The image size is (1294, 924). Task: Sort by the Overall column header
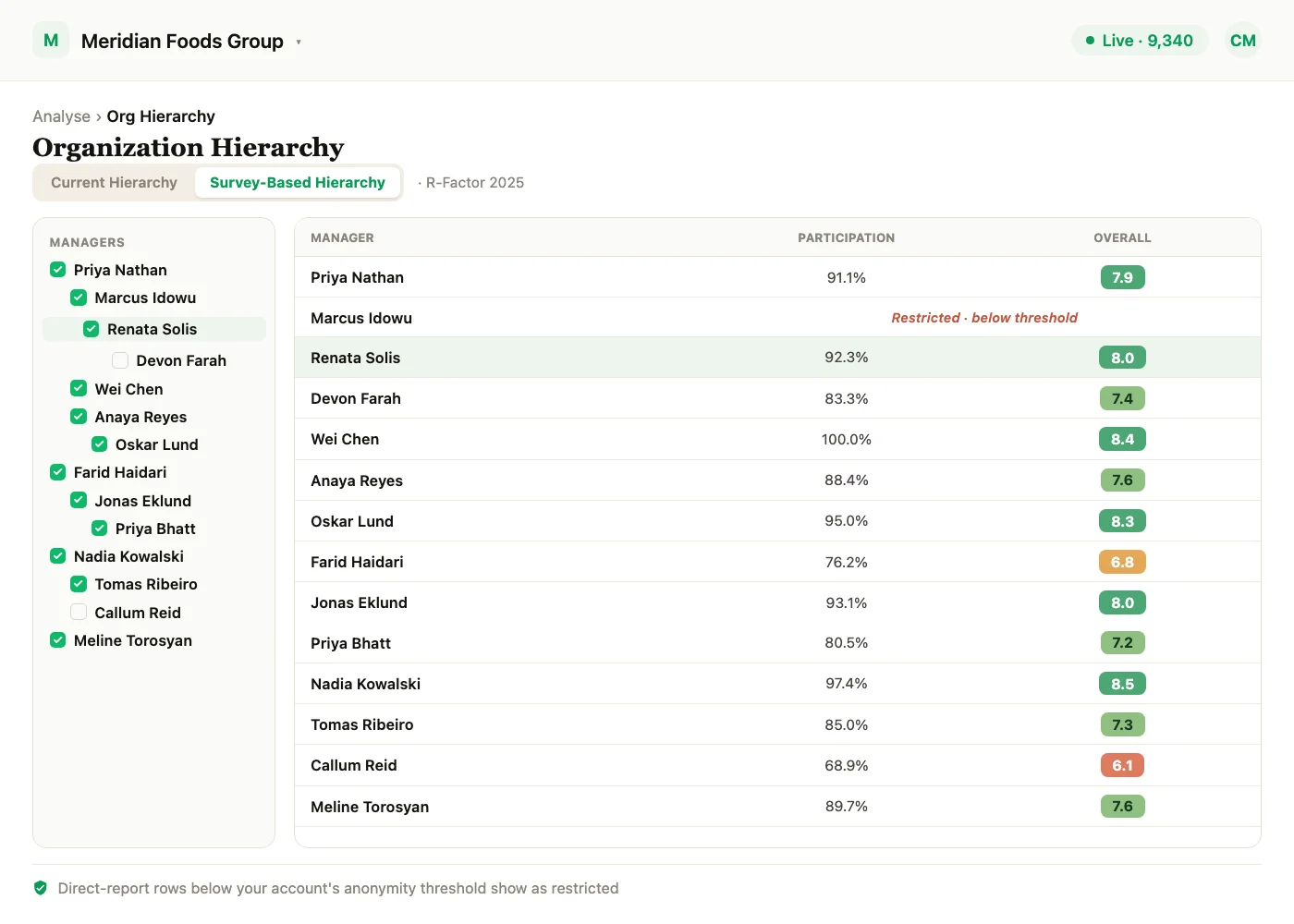pyautogui.click(x=1122, y=237)
